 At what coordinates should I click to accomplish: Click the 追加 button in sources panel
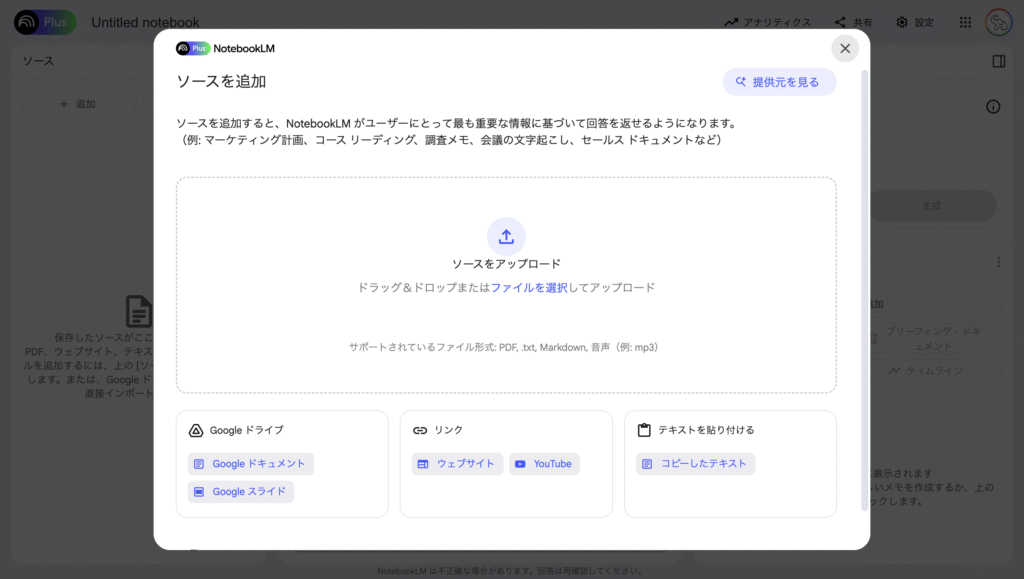point(78,104)
